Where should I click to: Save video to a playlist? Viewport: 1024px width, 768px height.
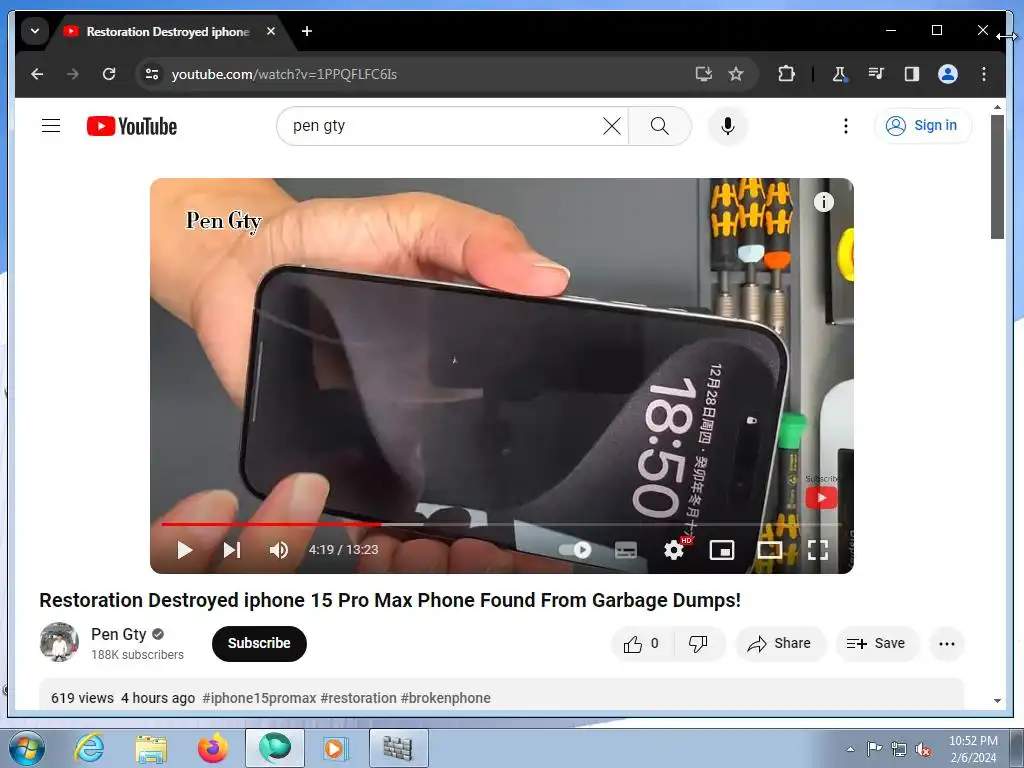point(876,644)
